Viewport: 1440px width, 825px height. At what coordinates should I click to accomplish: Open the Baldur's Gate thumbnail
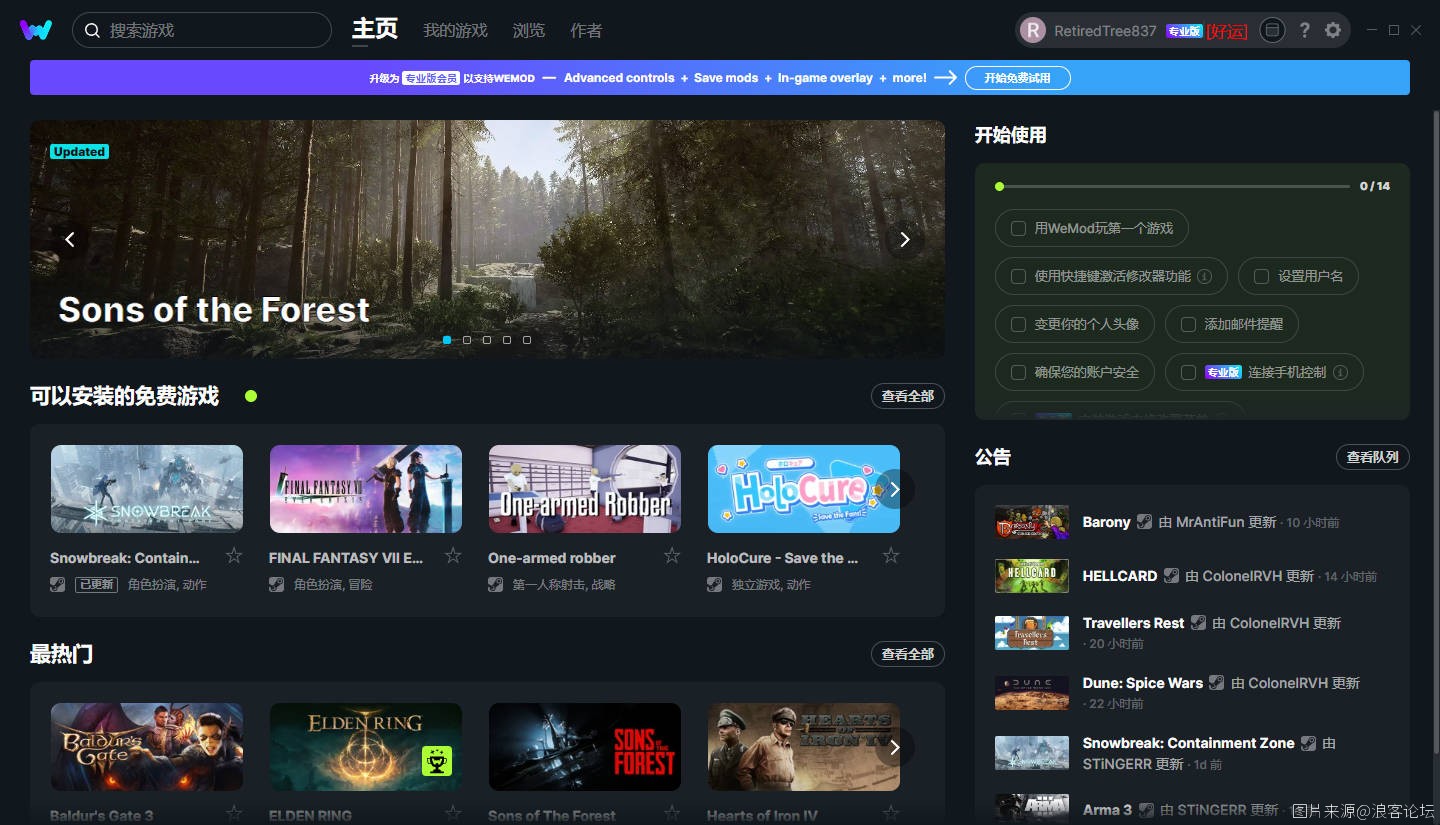[x=147, y=747]
